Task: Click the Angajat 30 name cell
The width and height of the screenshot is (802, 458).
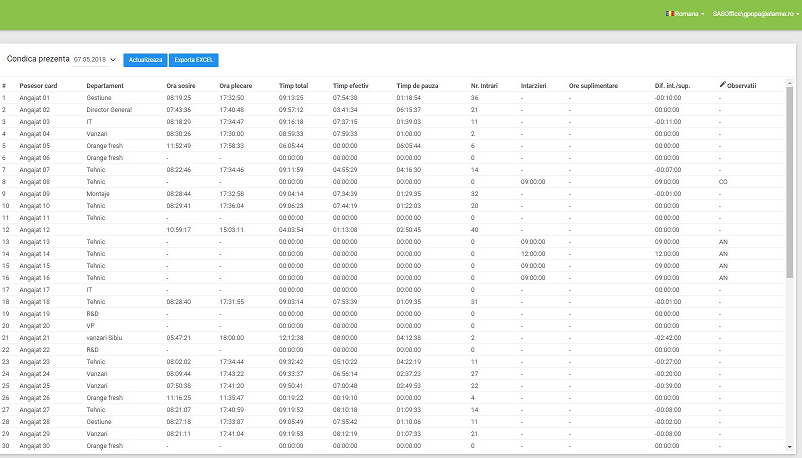Action: click(35, 446)
